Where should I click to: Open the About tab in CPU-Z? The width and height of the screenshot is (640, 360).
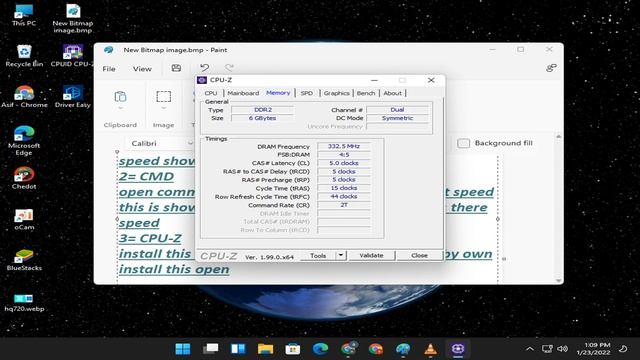393,93
